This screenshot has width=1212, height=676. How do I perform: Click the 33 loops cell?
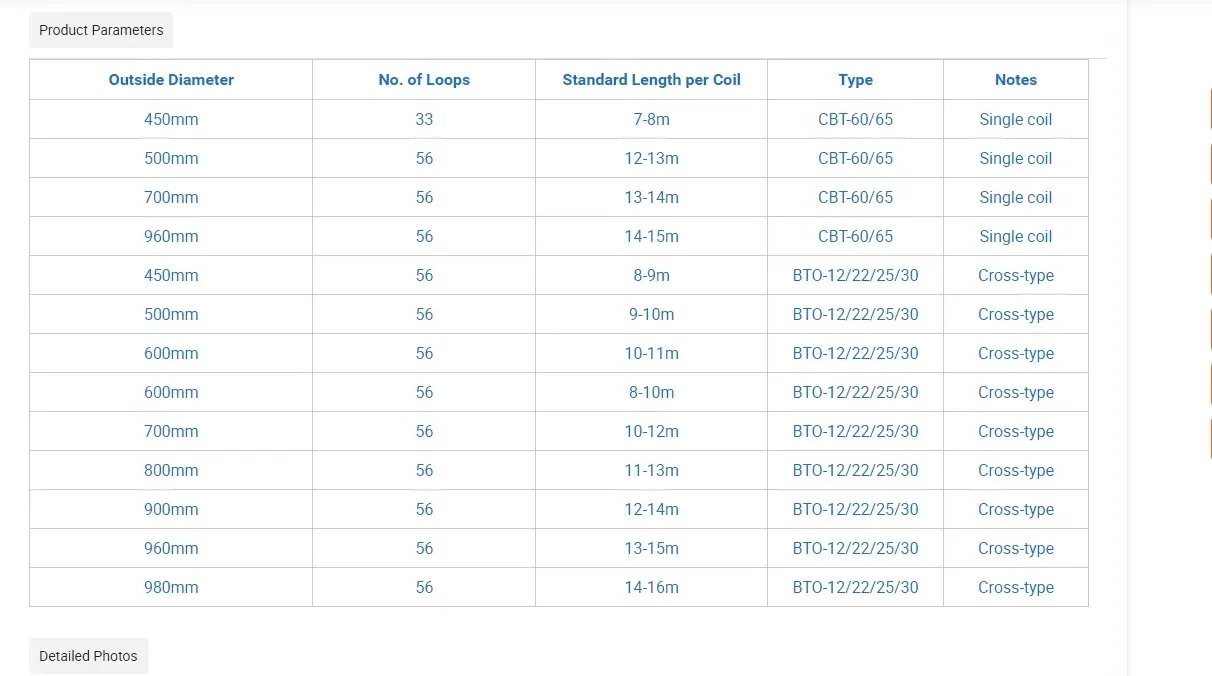(x=424, y=119)
